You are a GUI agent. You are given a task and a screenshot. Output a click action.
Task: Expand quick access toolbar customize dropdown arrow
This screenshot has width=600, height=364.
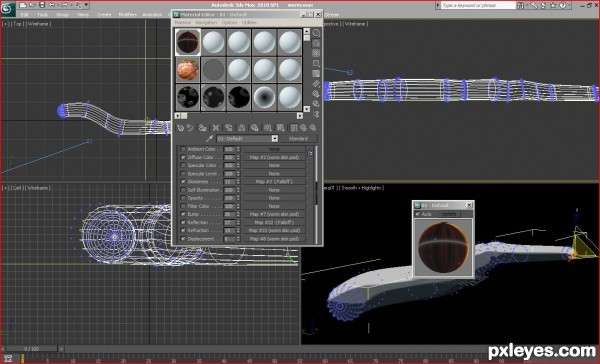pos(86,5)
